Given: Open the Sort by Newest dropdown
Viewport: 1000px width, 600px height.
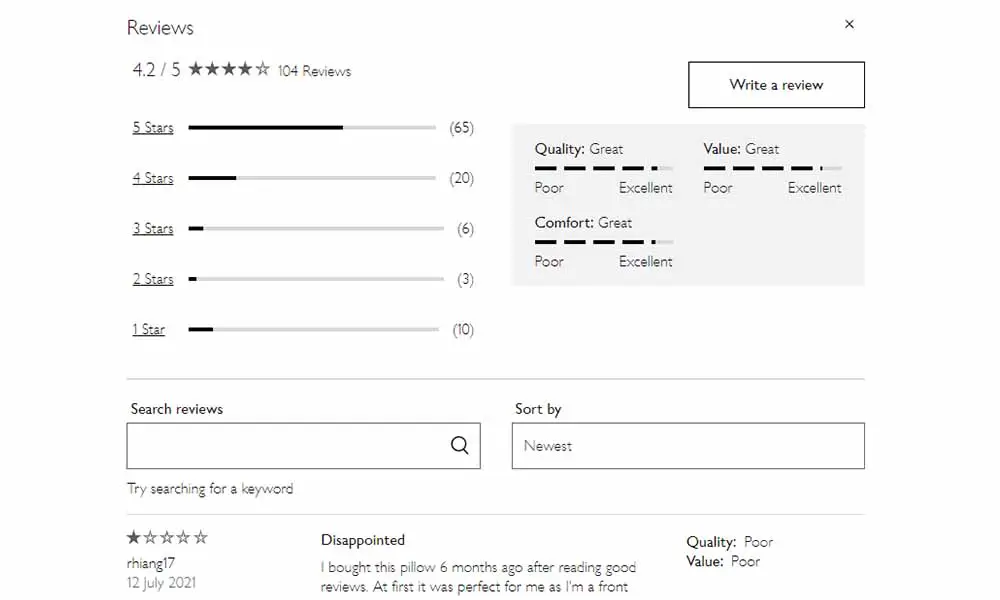Looking at the screenshot, I should coord(688,446).
